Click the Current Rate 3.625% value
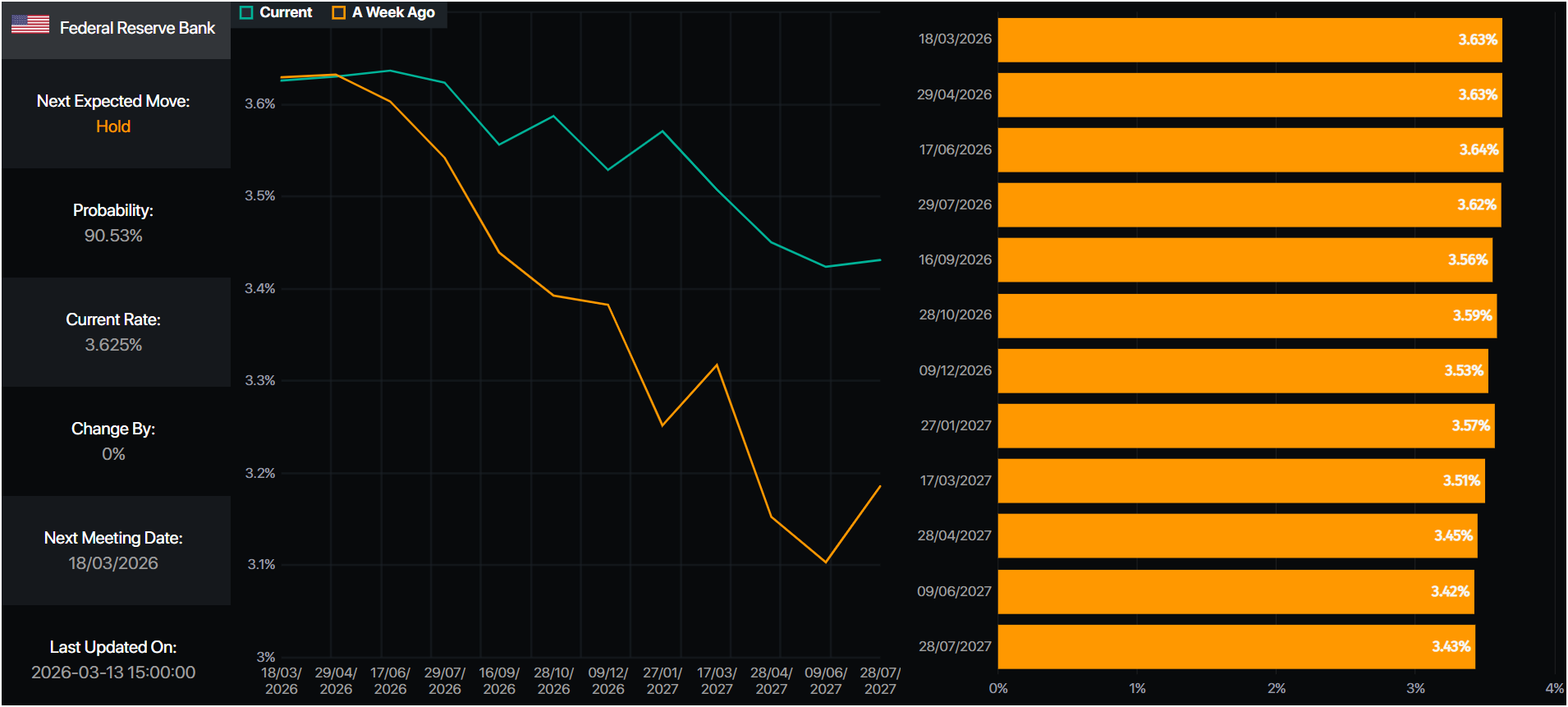1568x707 pixels. (x=113, y=345)
